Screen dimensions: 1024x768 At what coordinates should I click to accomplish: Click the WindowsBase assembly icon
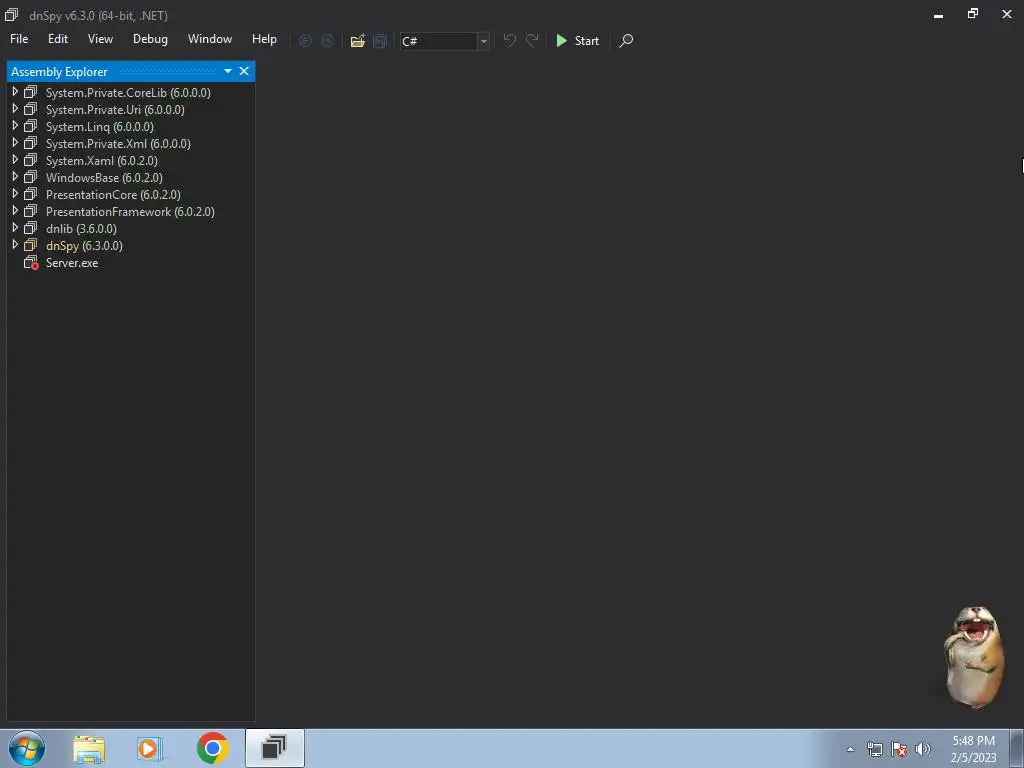[x=31, y=177]
